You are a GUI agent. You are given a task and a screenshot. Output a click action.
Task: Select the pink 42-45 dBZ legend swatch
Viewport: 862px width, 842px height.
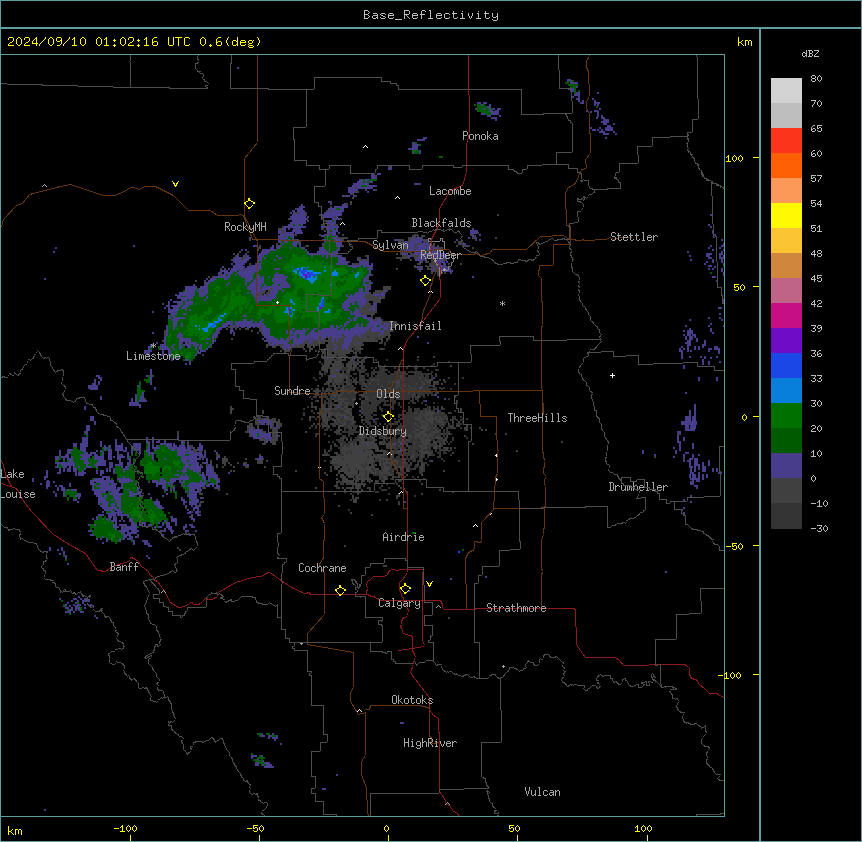pyautogui.click(x=786, y=291)
